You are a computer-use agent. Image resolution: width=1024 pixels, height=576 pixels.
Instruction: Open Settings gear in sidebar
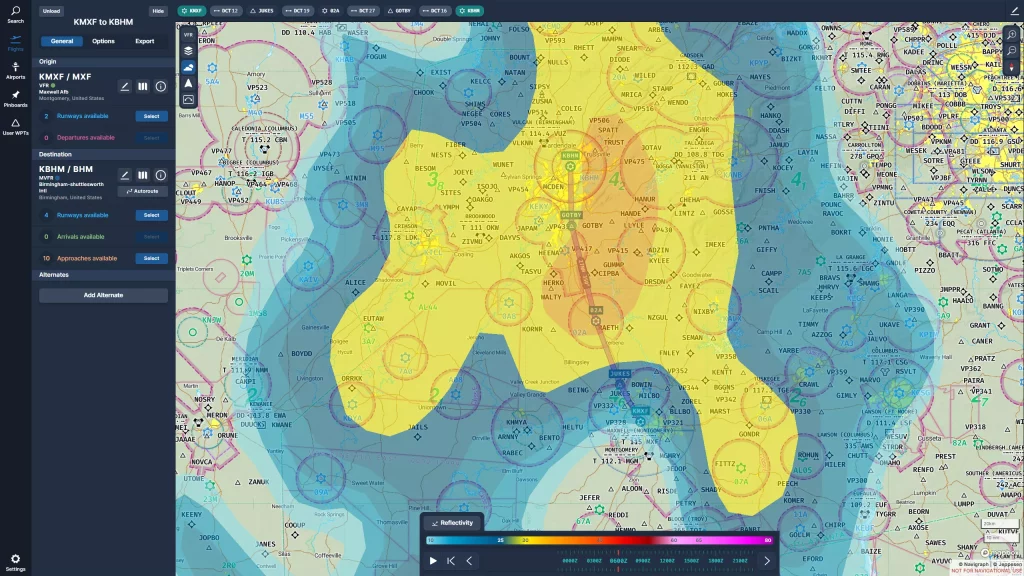15,562
